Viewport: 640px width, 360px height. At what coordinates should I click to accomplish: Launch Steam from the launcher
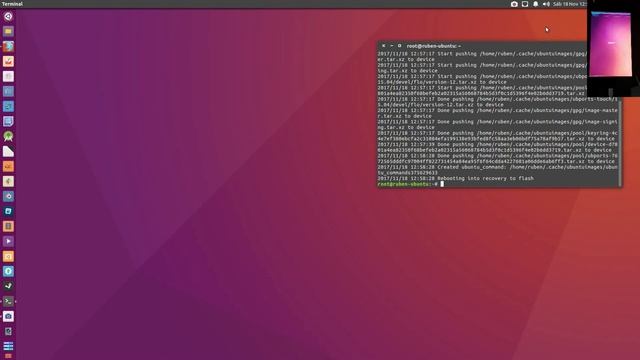[8, 286]
